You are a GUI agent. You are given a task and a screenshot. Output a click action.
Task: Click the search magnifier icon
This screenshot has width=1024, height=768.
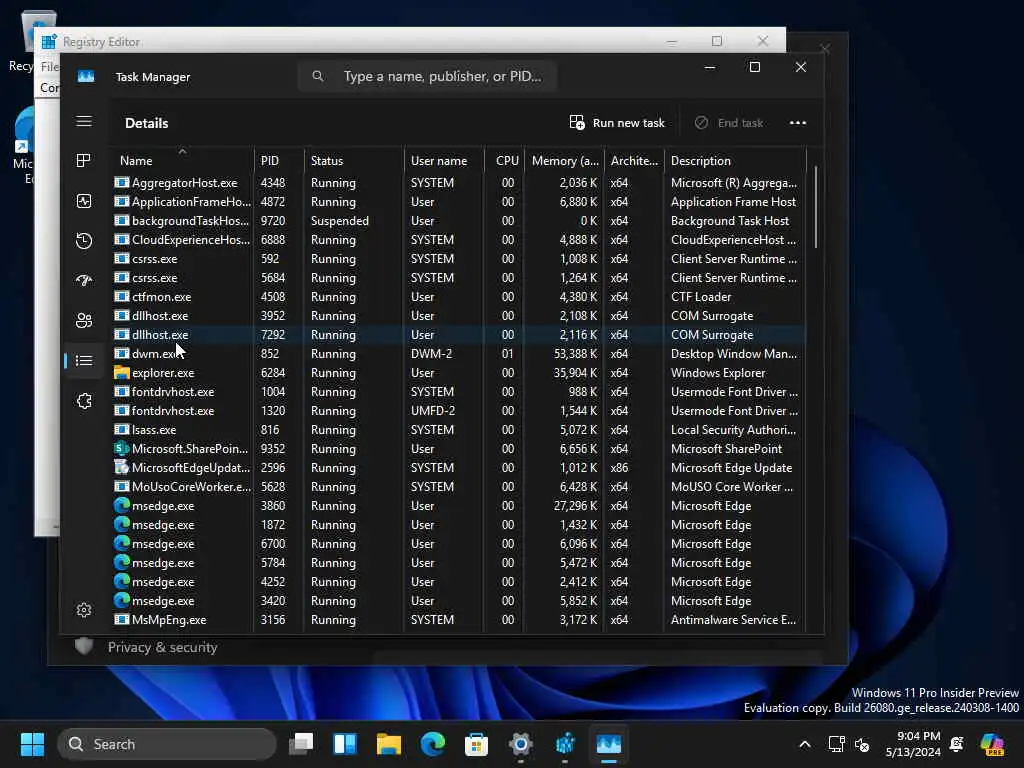[318, 76]
